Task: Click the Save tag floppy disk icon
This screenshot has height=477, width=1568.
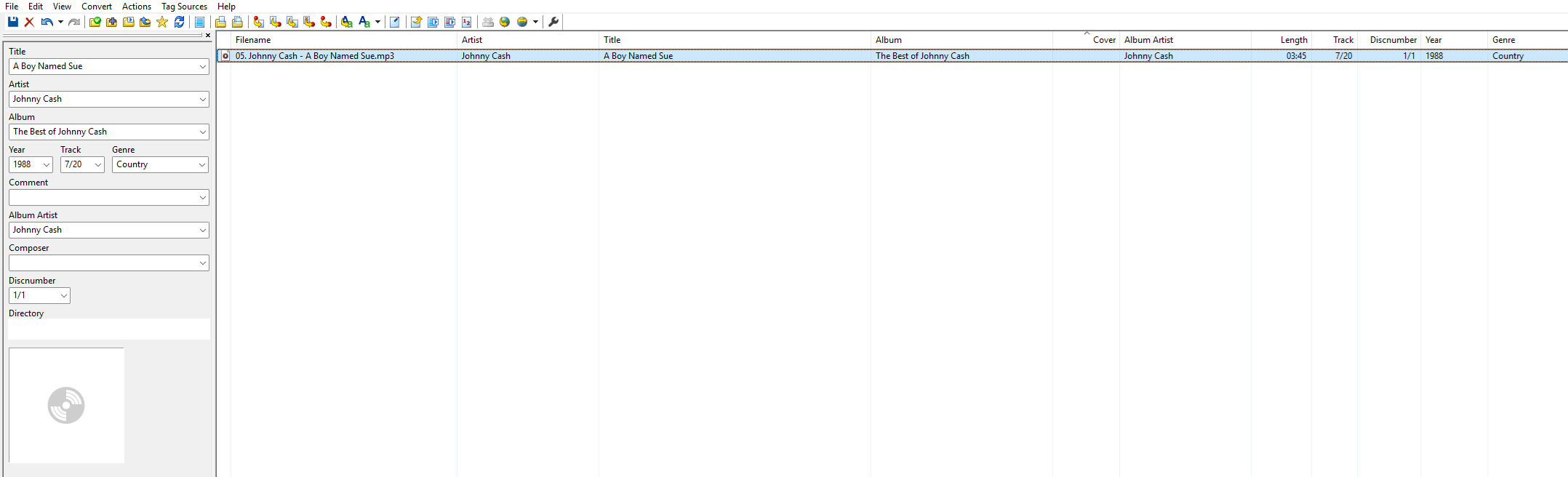Action: 12,22
